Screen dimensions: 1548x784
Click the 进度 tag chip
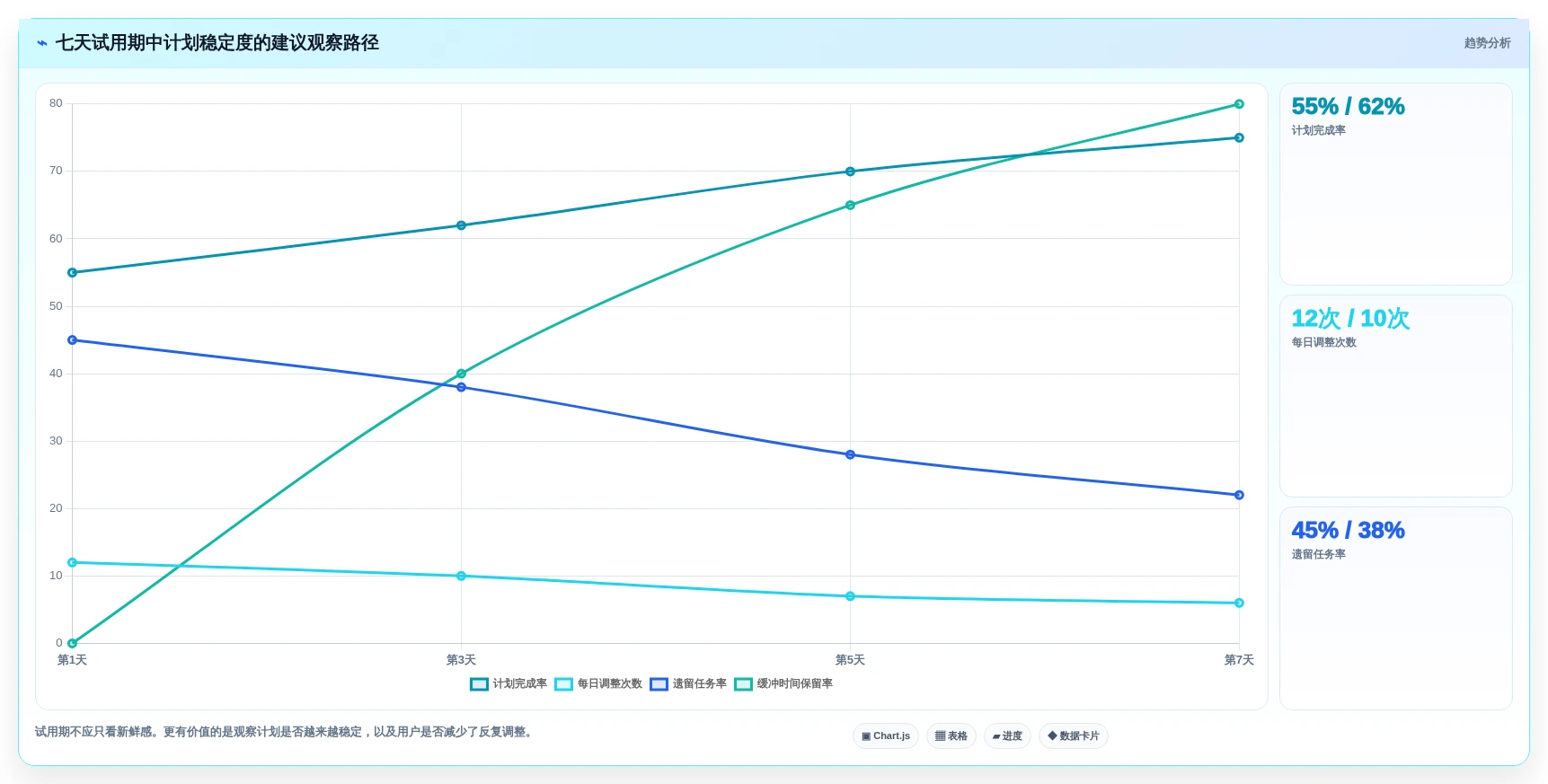pyautogui.click(x=1007, y=736)
